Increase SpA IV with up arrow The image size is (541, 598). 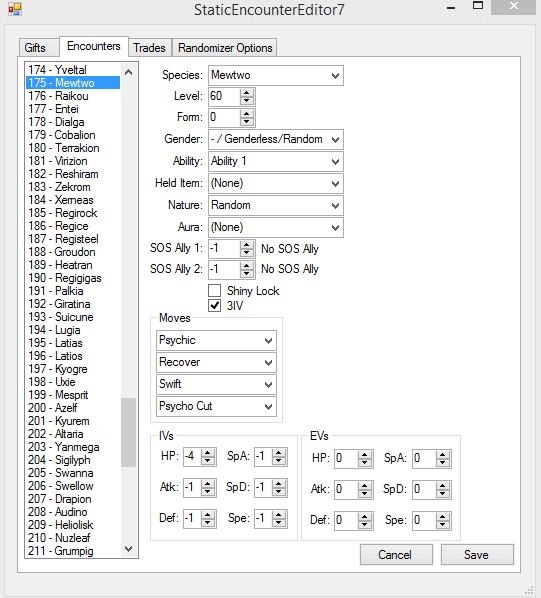279,453
